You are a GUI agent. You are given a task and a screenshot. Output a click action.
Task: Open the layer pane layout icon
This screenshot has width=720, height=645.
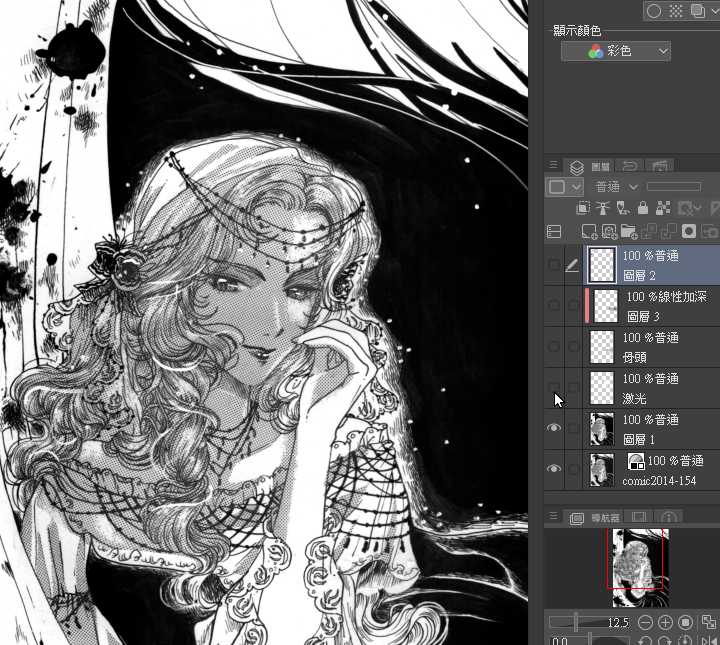pyautogui.click(x=554, y=231)
